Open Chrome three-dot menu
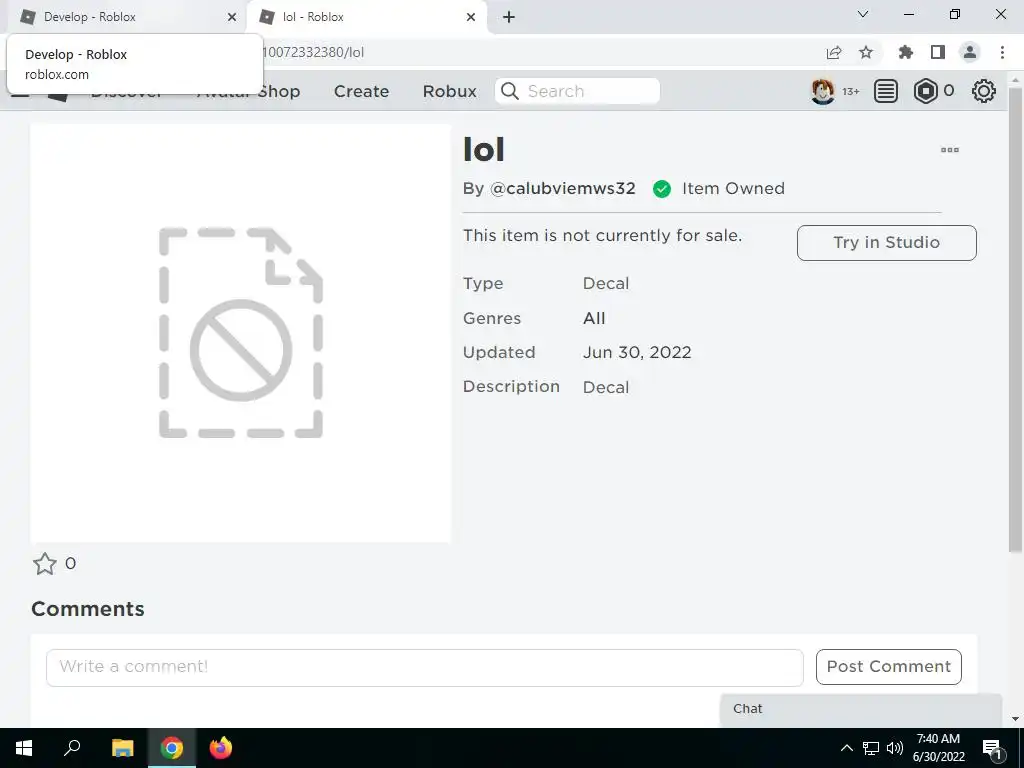Viewport: 1024px width, 768px height. tap(1002, 52)
